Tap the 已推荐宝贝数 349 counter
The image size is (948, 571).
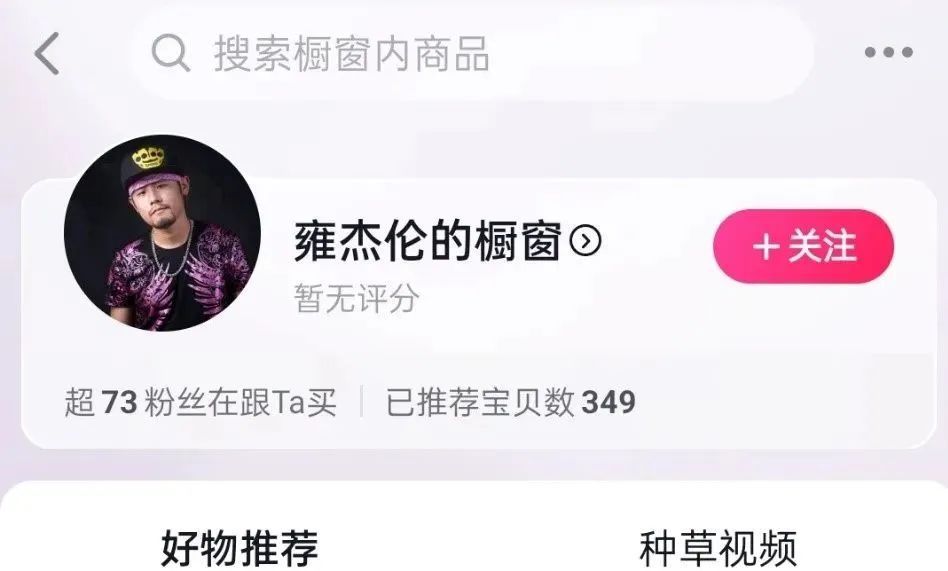(511, 402)
